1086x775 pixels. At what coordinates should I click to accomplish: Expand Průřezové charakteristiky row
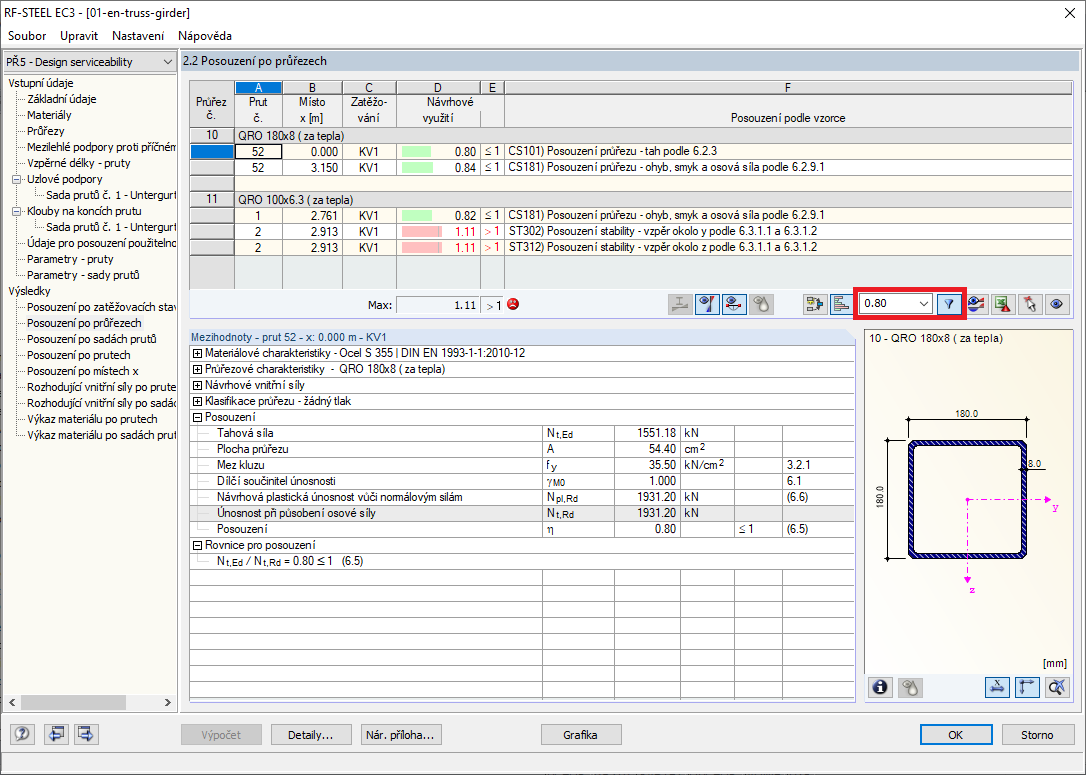197,369
